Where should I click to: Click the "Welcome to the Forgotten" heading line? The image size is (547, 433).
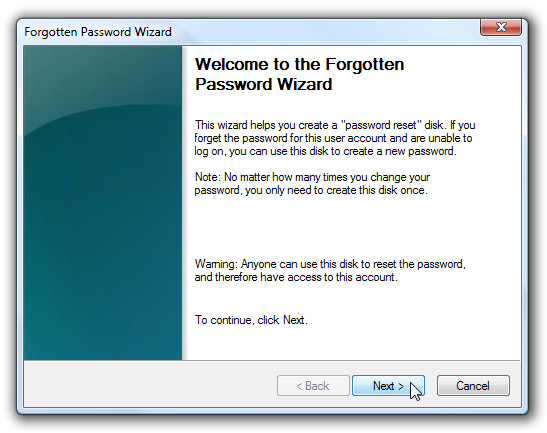coord(299,64)
